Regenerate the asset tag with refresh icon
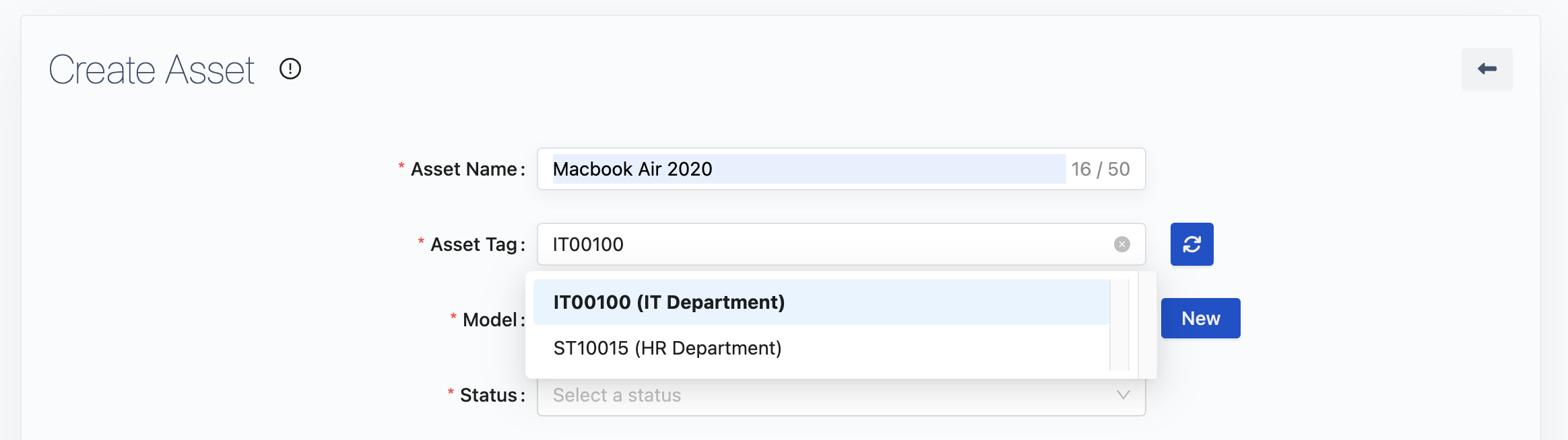The height and width of the screenshot is (440, 1568). point(1191,244)
